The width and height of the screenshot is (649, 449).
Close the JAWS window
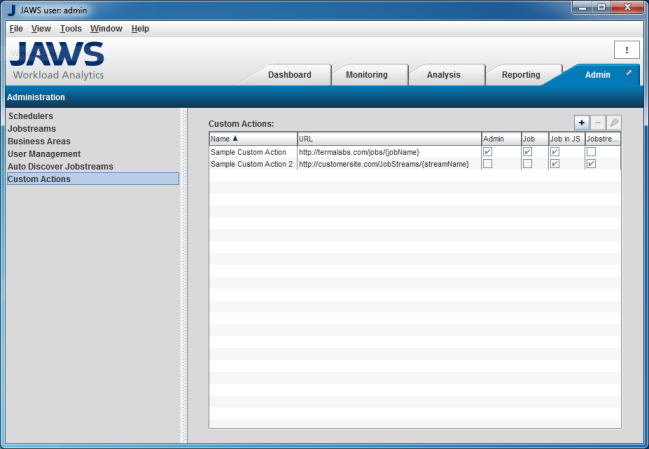coord(627,7)
